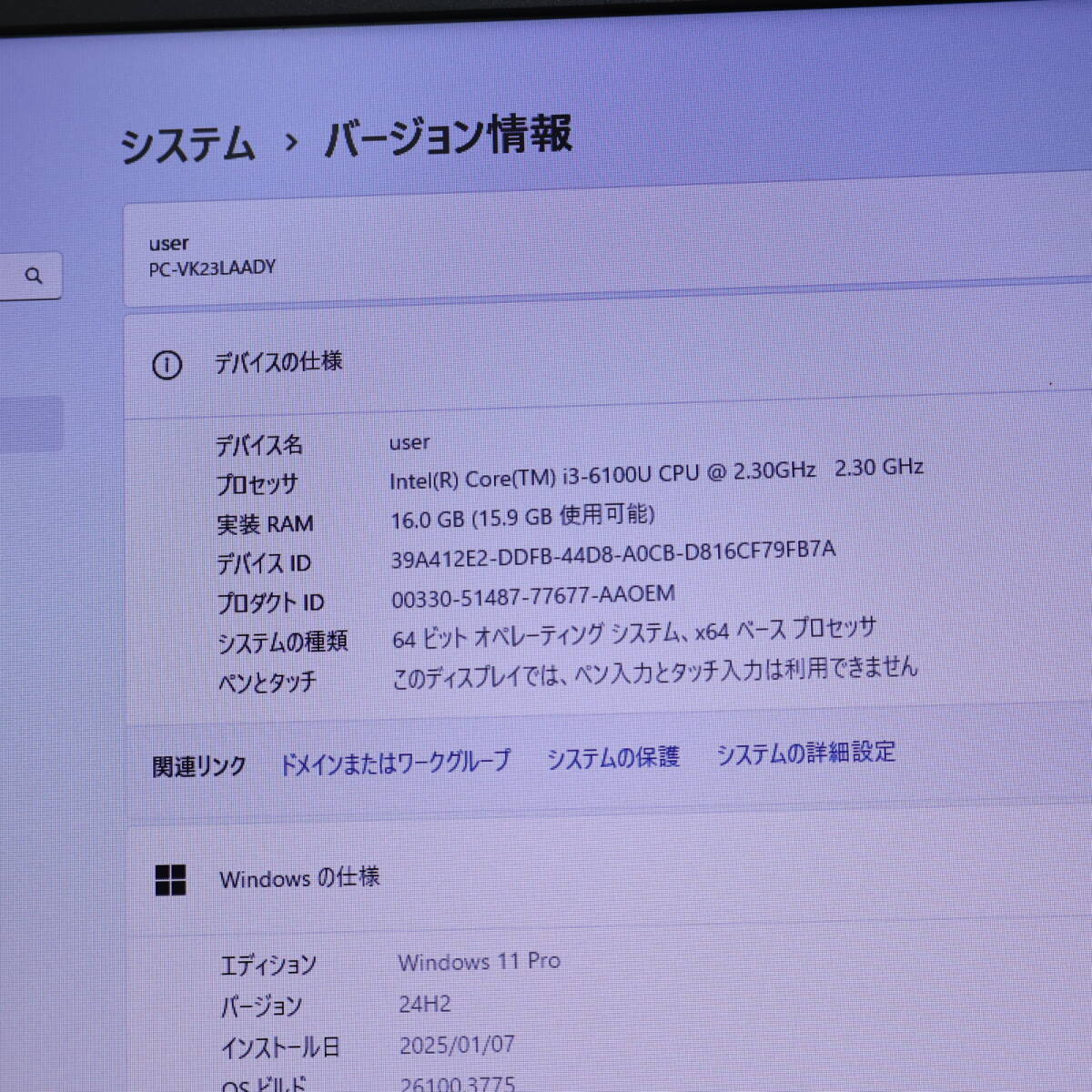
Task: Click the プロダクト ID label
Action: pos(270,602)
